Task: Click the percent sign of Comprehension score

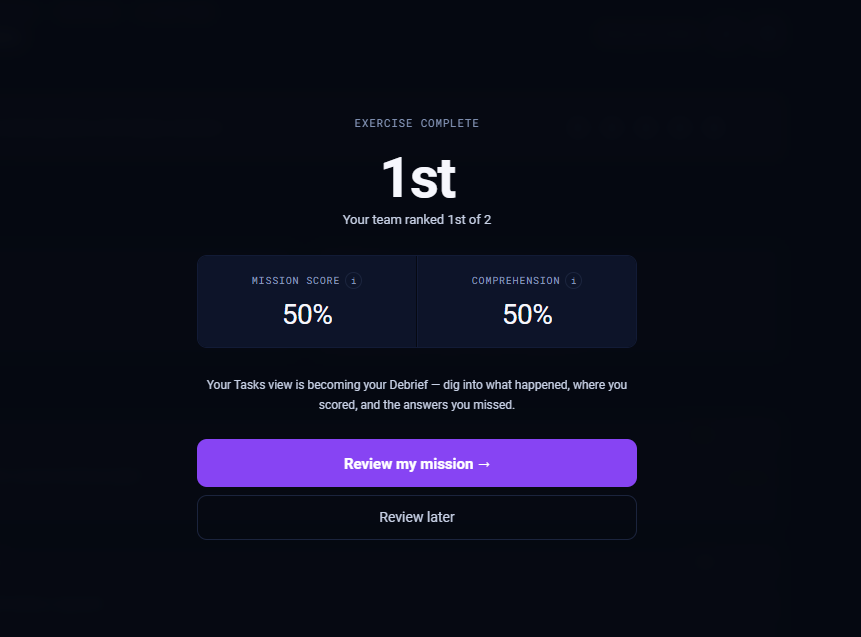Action: pos(542,315)
